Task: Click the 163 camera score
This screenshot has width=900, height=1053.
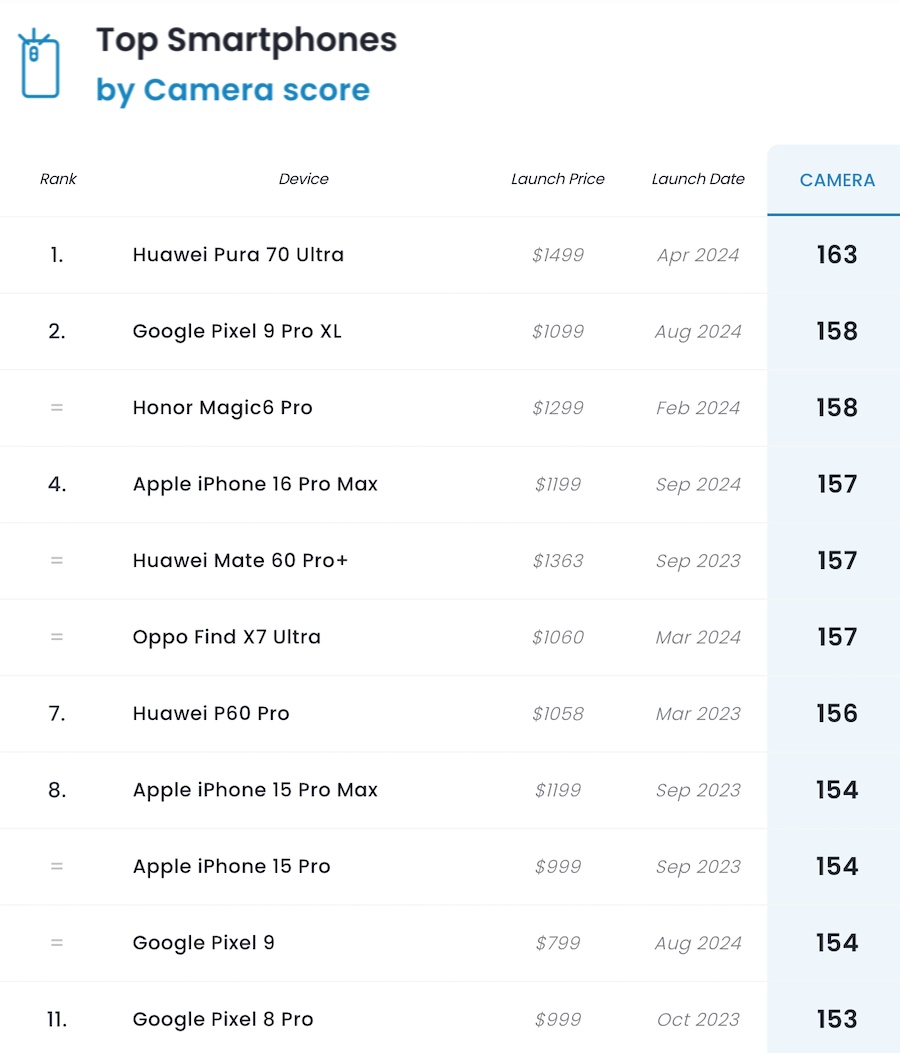Action: [x=837, y=255]
